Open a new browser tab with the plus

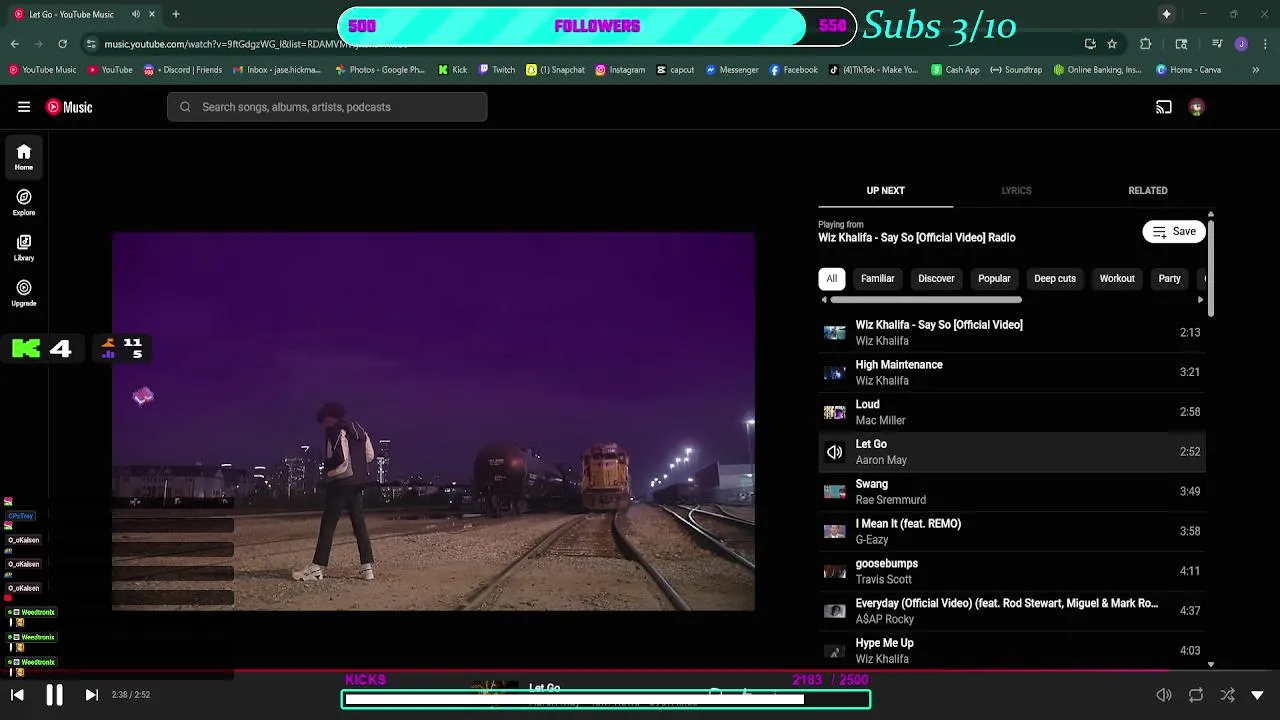176,14
